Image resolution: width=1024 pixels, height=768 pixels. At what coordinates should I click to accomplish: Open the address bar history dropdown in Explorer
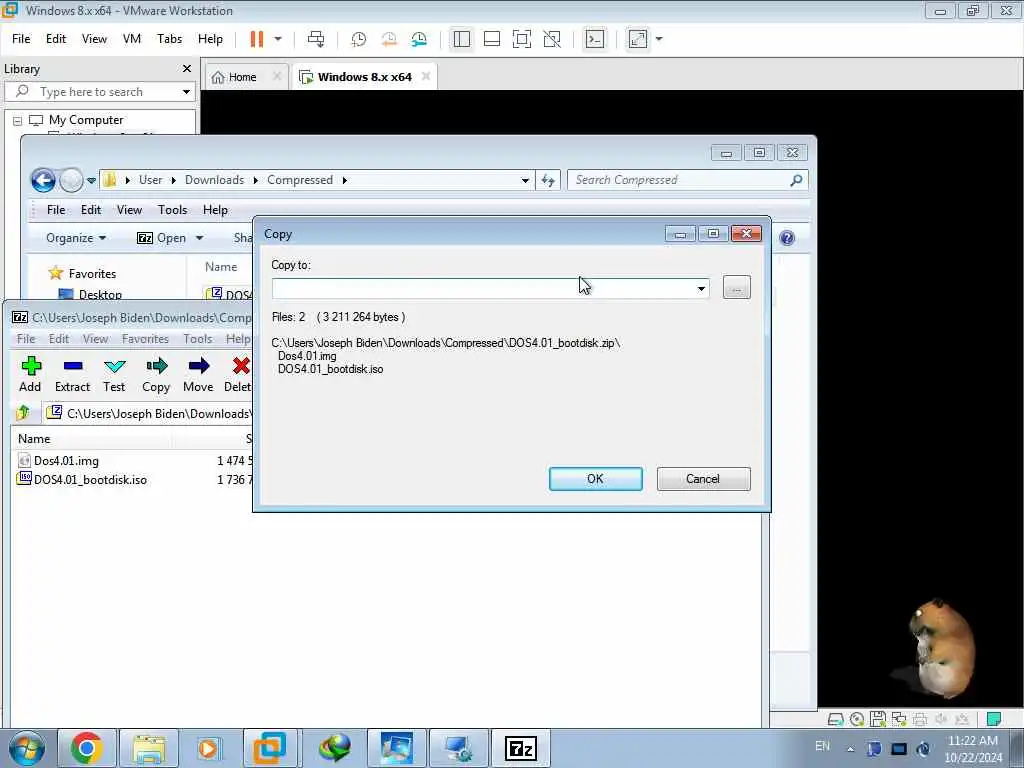pyautogui.click(x=524, y=180)
